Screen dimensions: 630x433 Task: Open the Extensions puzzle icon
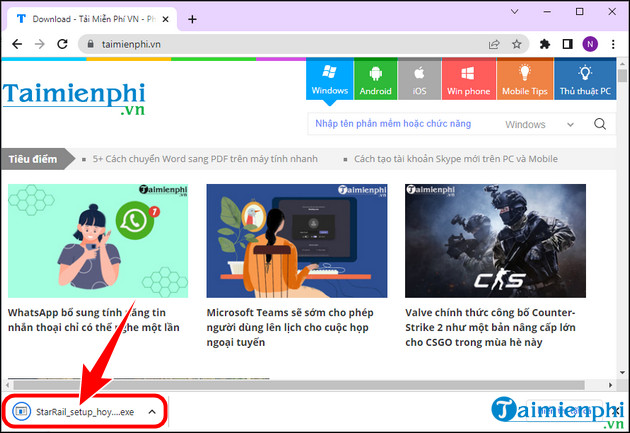544,44
